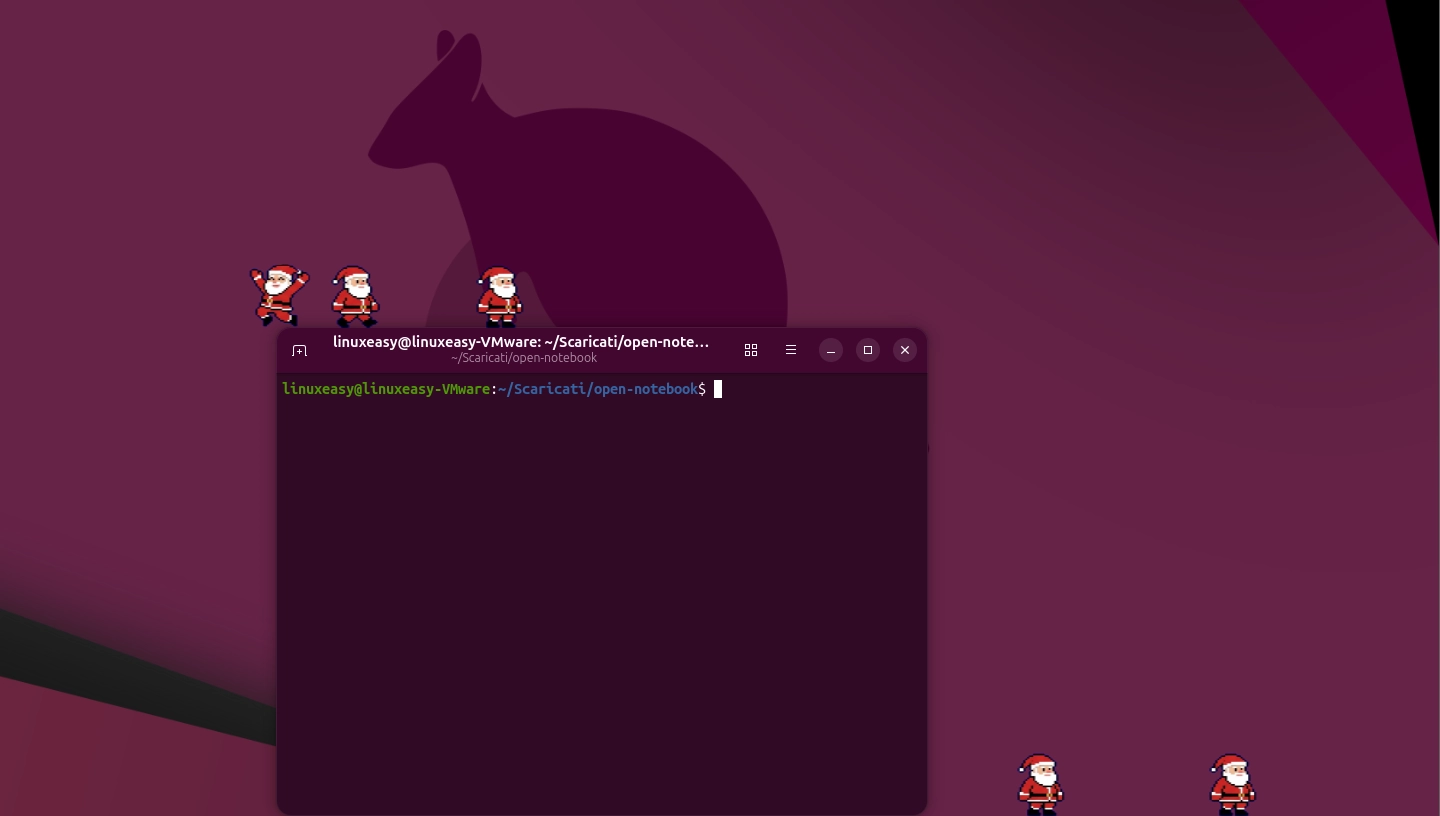Image resolution: width=1440 pixels, height=816 pixels.
Task: Click the second Santa pet near the terminal
Action: pos(354,297)
